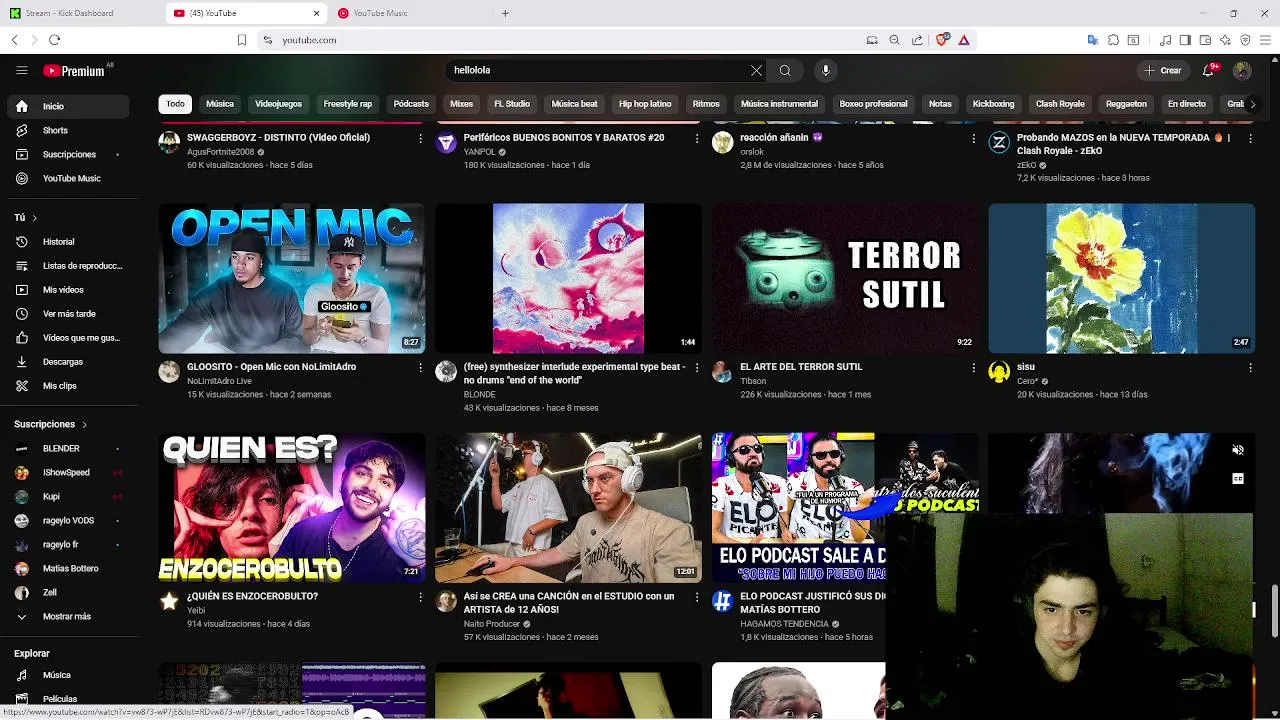Open Suscripciones in the sidebar
Viewport: 1280px width, 720px height.
[68, 154]
